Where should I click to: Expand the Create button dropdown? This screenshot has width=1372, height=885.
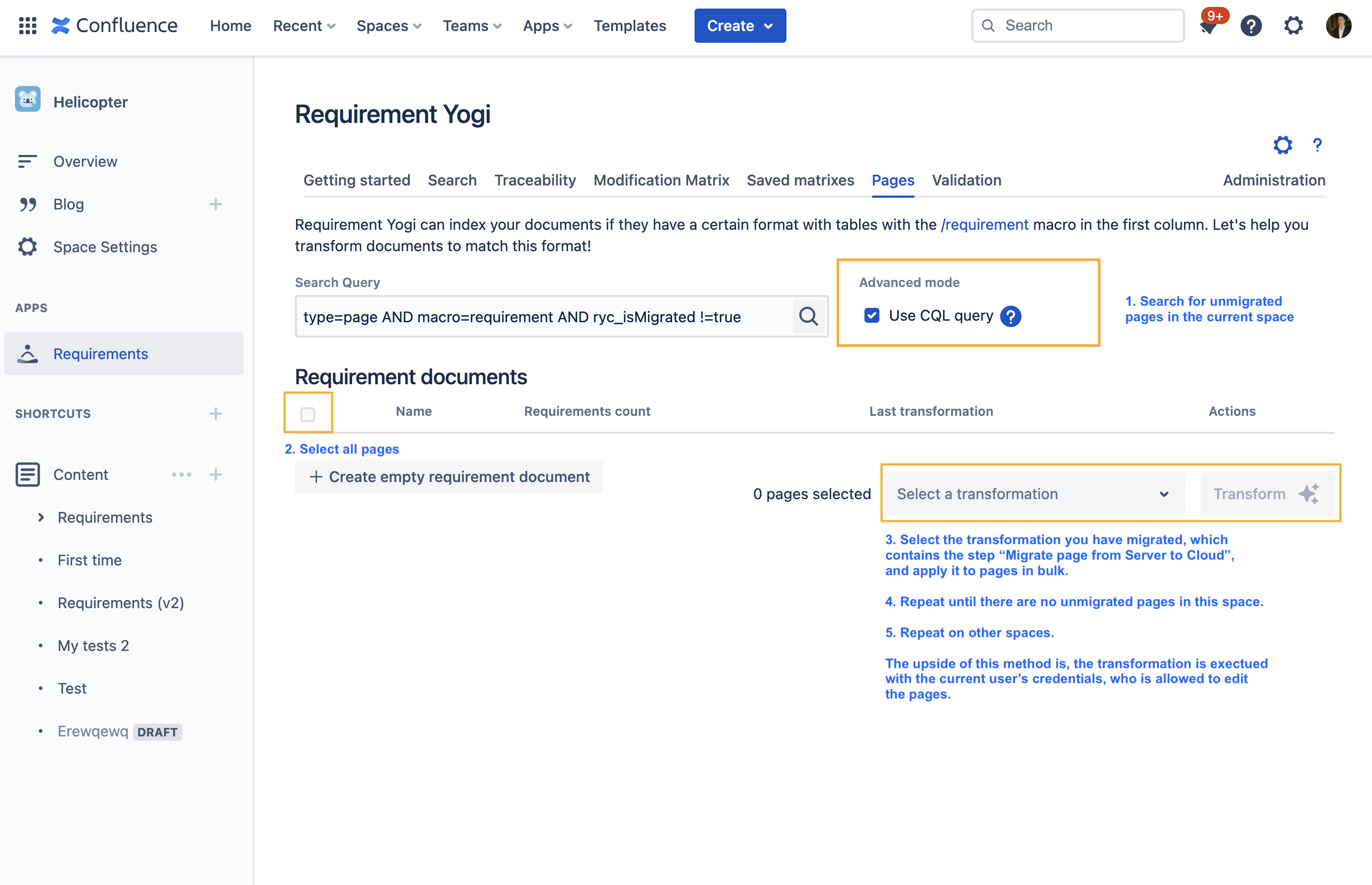768,26
